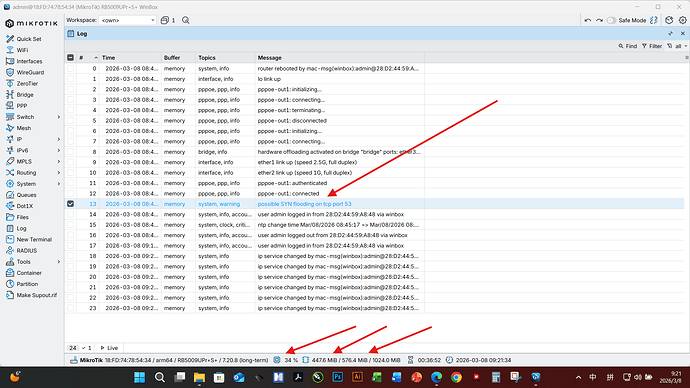690x388 pixels.
Task: Open the WiFi menu
Action: coord(17,50)
